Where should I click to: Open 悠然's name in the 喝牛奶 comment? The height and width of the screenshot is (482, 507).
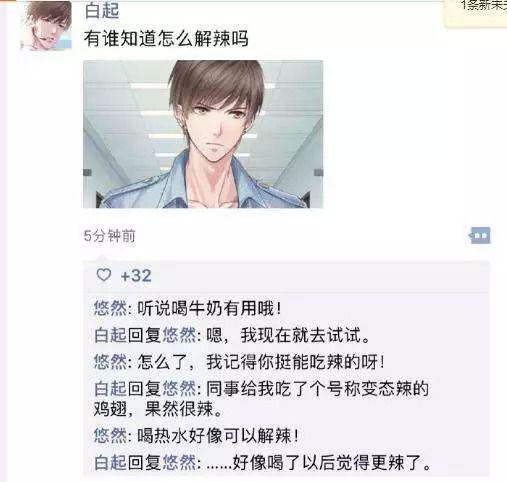point(110,308)
